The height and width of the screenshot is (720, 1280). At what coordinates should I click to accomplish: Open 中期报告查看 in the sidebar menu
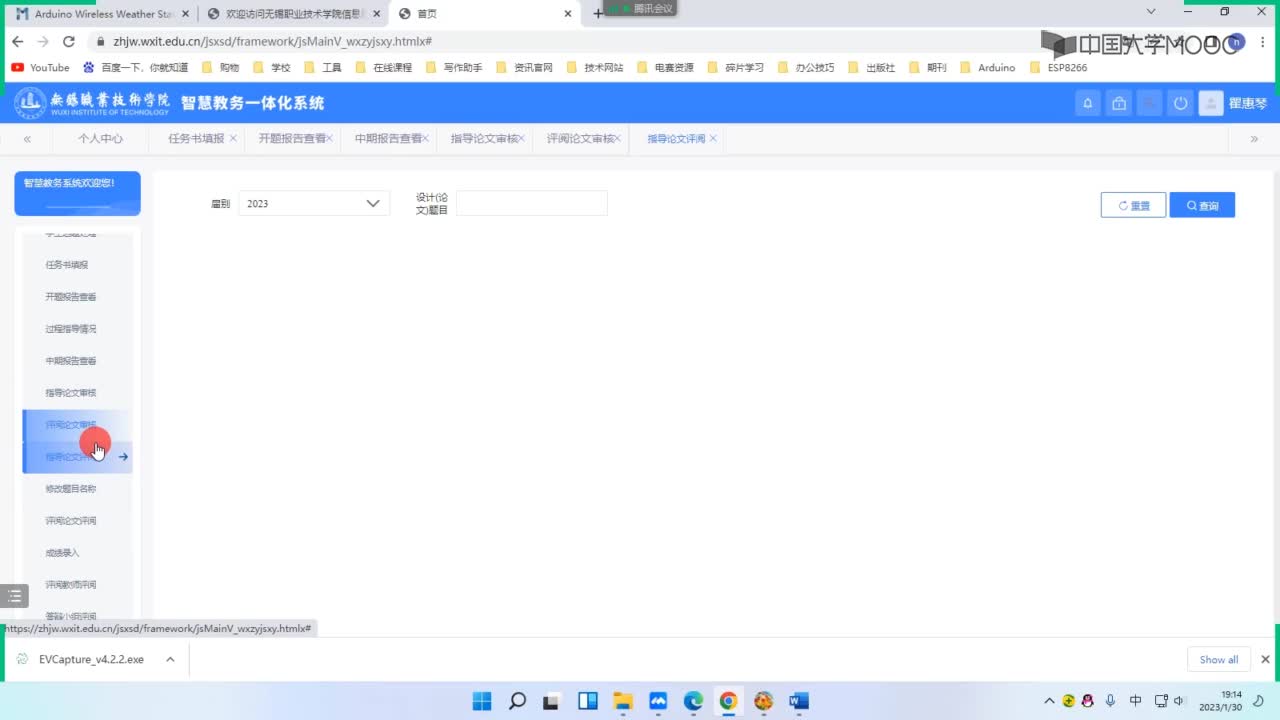tap(71, 361)
